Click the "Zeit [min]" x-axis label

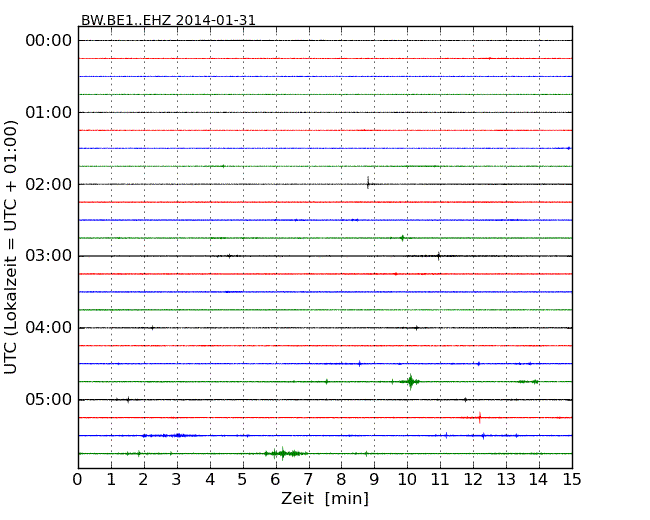click(x=325, y=498)
